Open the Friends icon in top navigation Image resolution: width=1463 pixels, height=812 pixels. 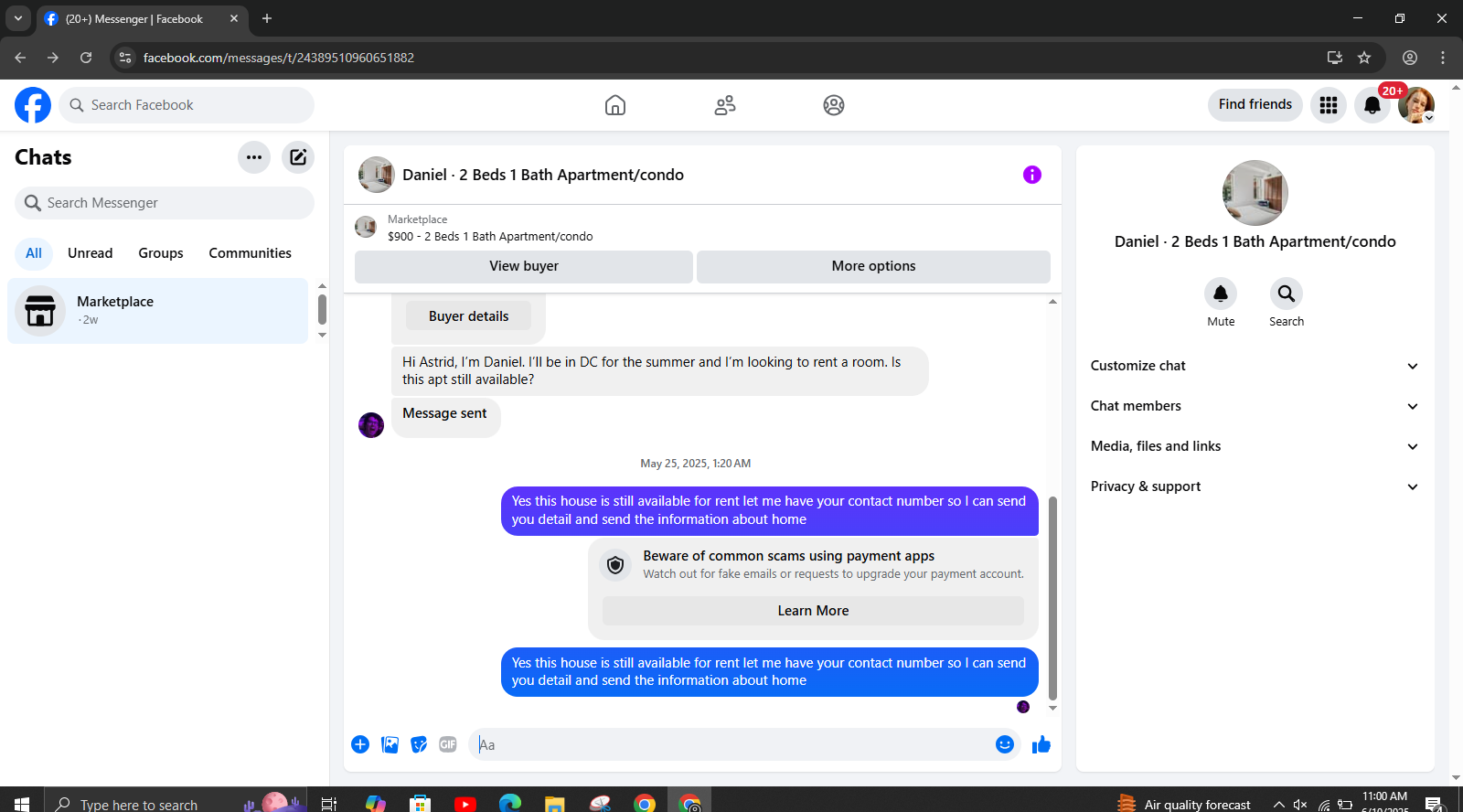click(x=725, y=105)
